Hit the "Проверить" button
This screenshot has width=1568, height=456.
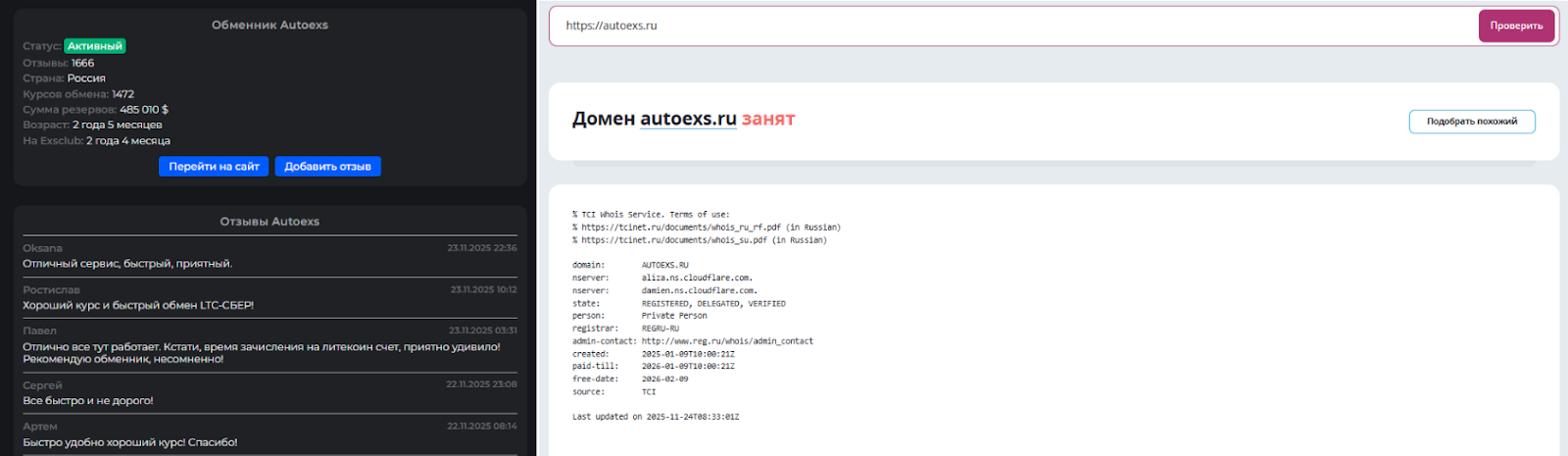[x=1516, y=26]
